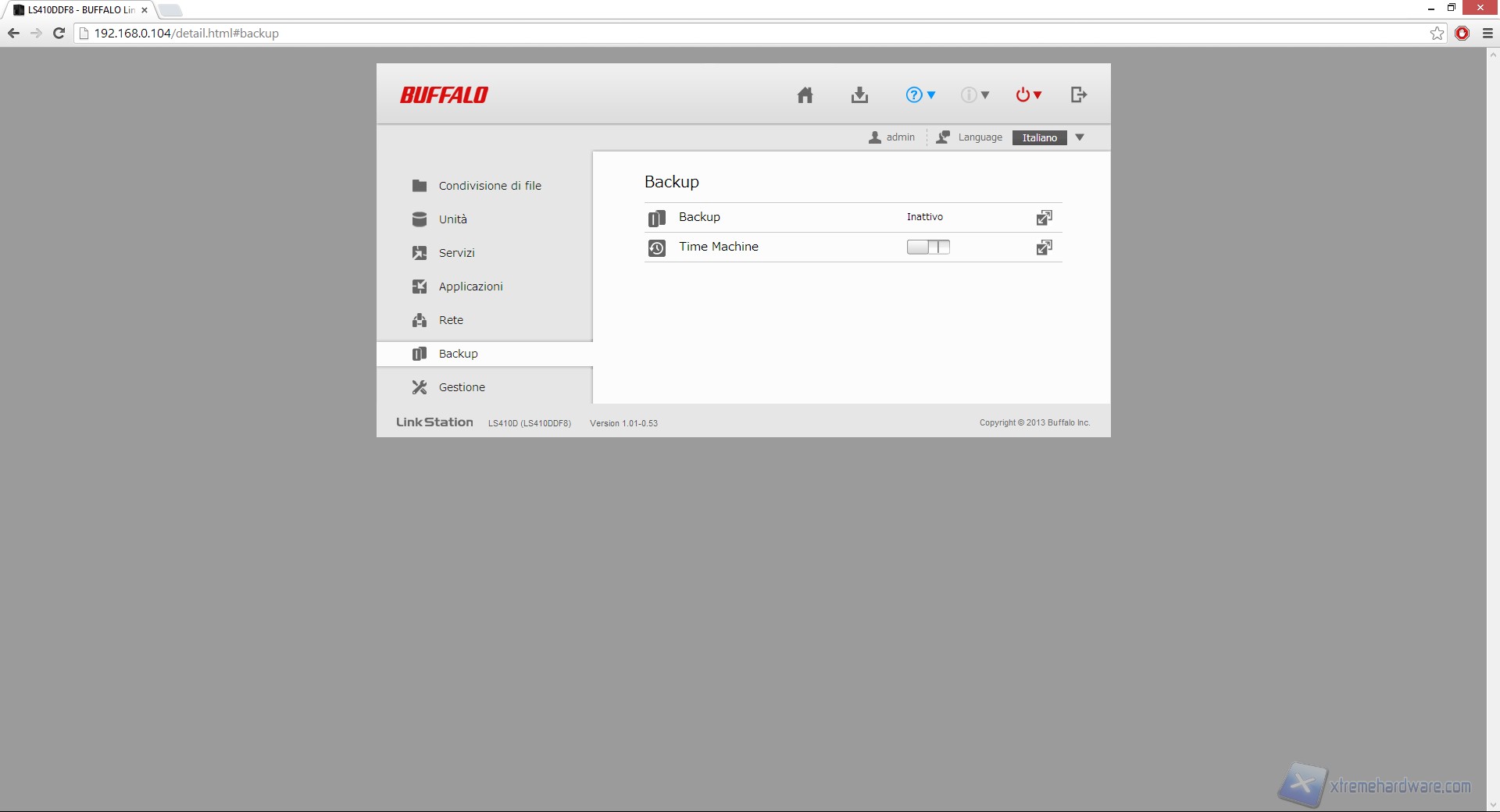Close the LS410DDF8 browser tab
1500x812 pixels.
pyautogui.click(x=145, y=10)
